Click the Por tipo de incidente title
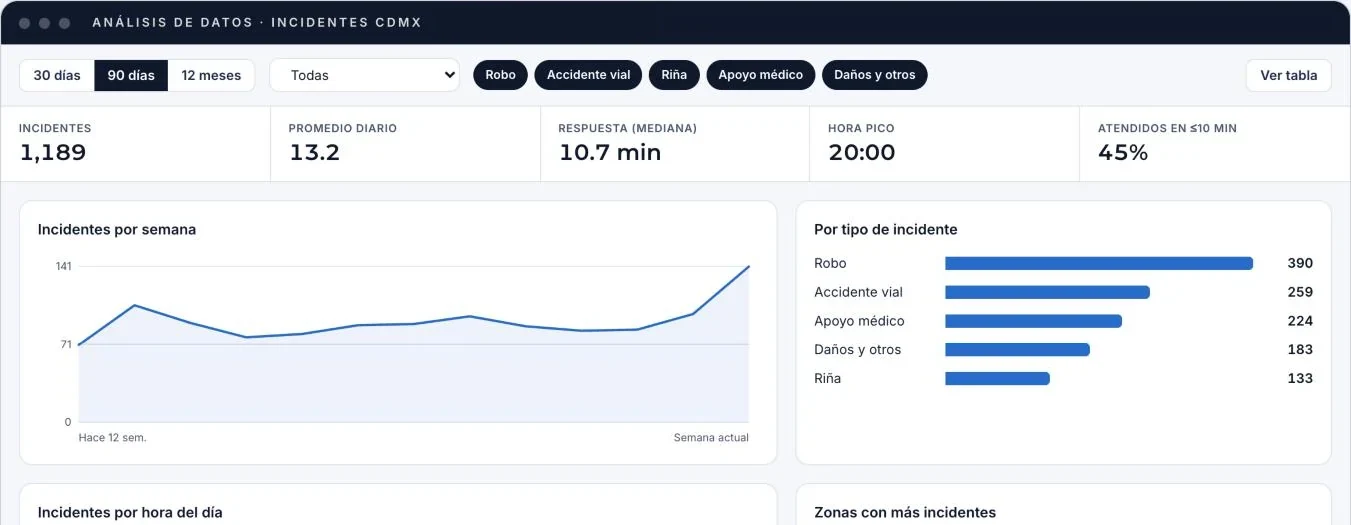 click(886, 230)
